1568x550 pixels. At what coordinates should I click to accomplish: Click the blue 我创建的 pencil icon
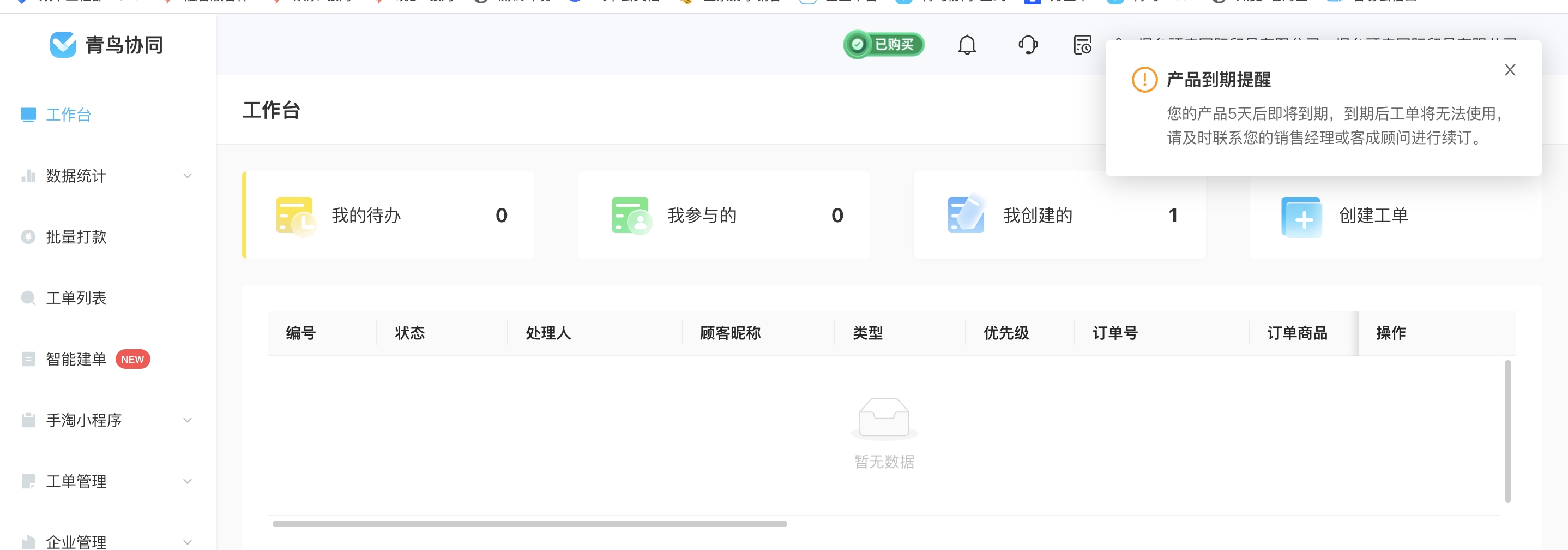[x=967, y=214]
